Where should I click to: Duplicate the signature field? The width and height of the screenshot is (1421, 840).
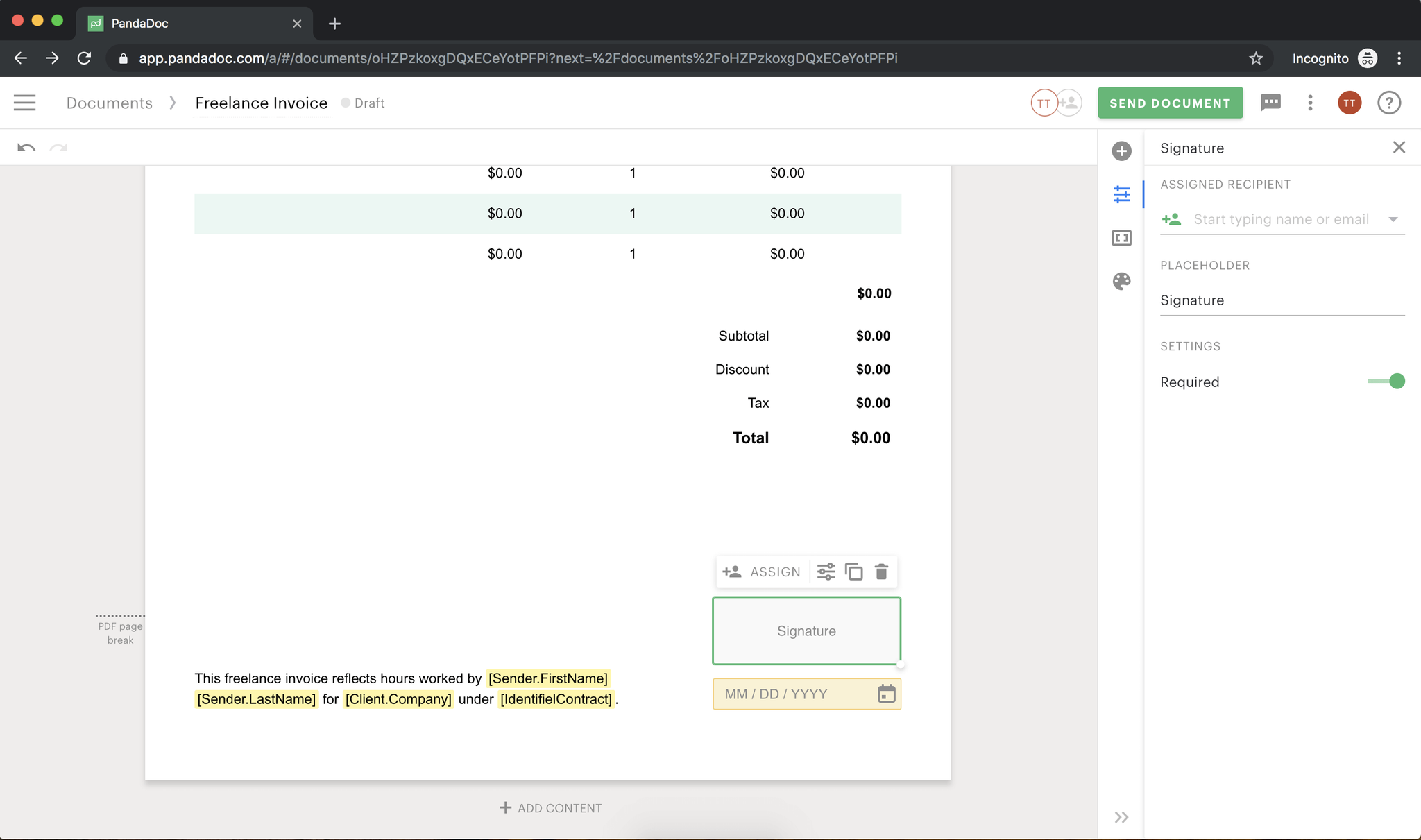(x=853, y=572)
